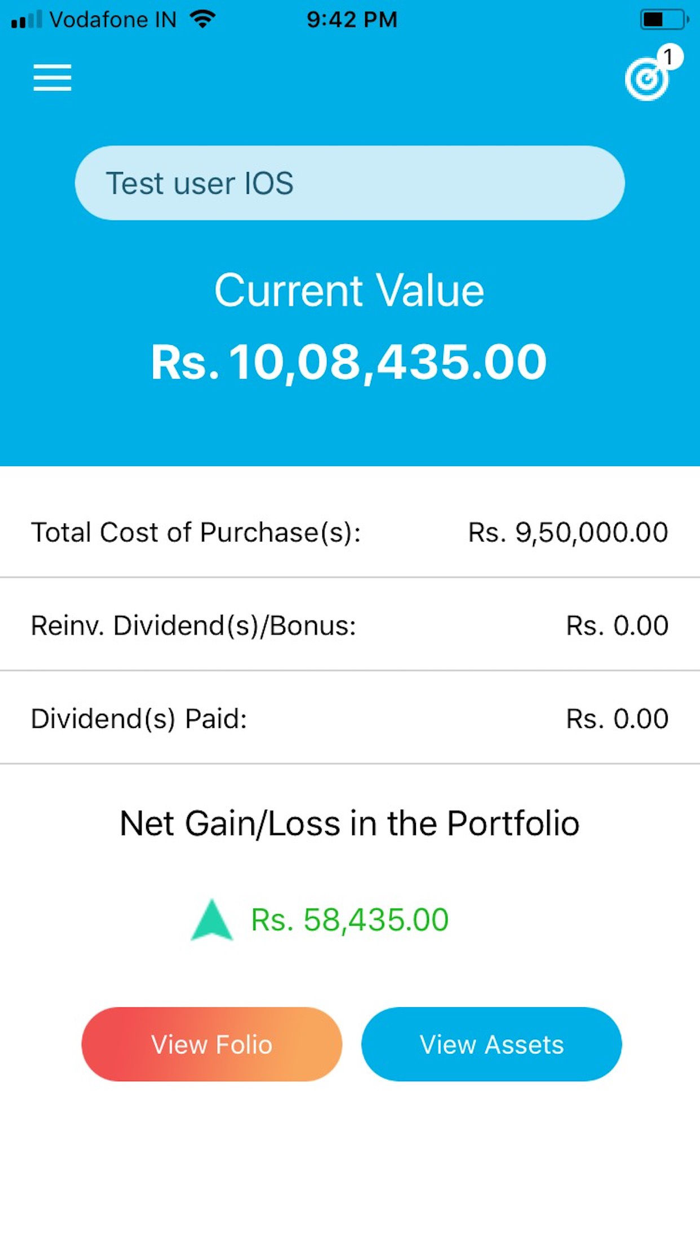Tap the Net Gain/Loss in the Portfolio heading

(349, 823)
